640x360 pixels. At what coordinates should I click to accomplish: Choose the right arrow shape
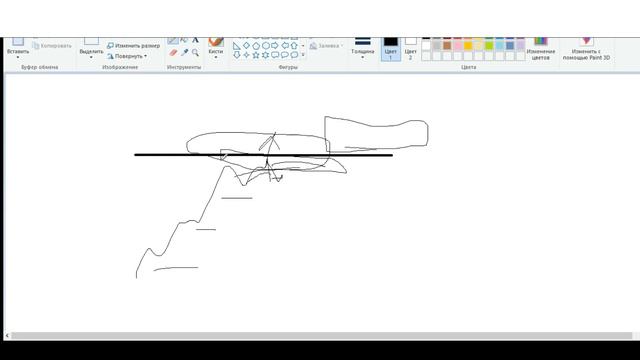point(275,46)
